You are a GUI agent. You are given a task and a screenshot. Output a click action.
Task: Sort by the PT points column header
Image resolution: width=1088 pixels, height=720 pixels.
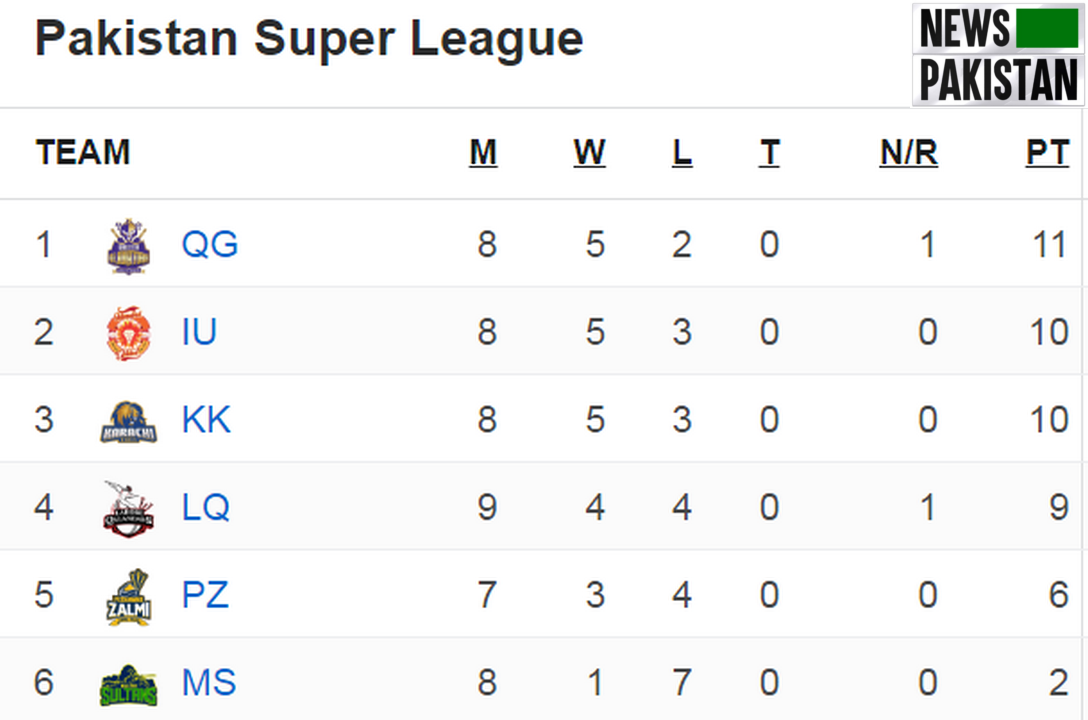pyautogui.click(x=1047, y=153)
